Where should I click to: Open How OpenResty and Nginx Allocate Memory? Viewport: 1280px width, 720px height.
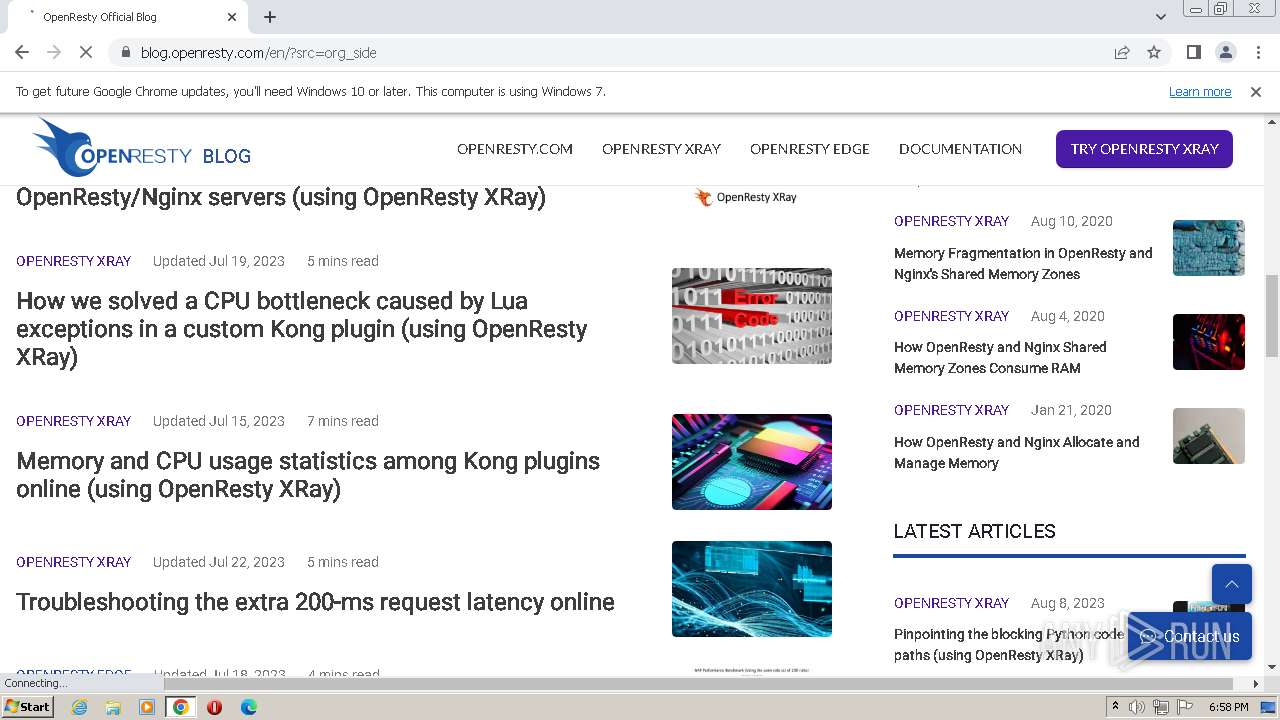pos(1016,452)
